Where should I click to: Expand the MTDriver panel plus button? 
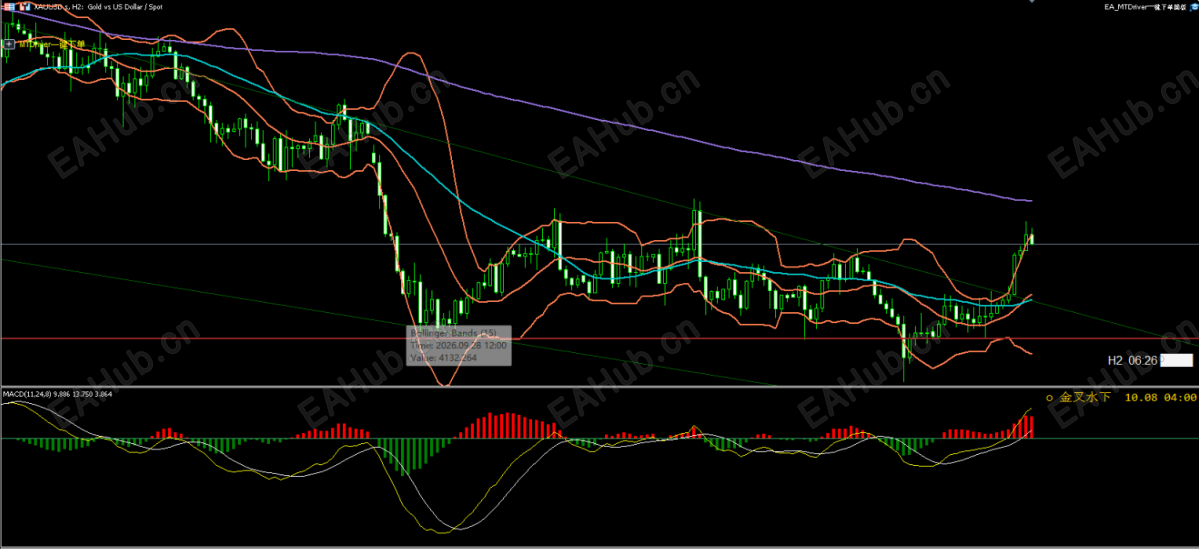tap(9, 44)
